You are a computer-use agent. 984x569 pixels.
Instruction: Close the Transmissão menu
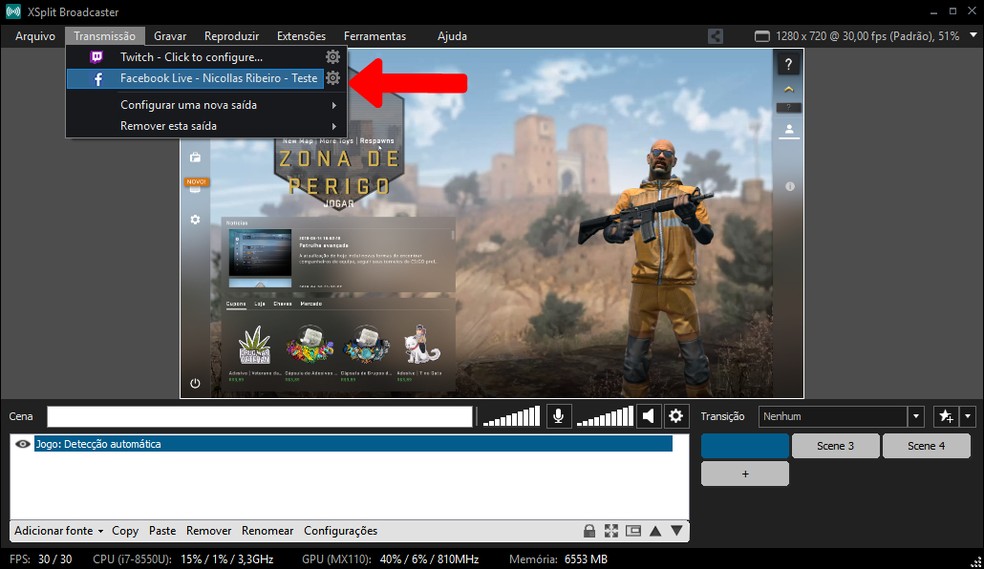104,36
